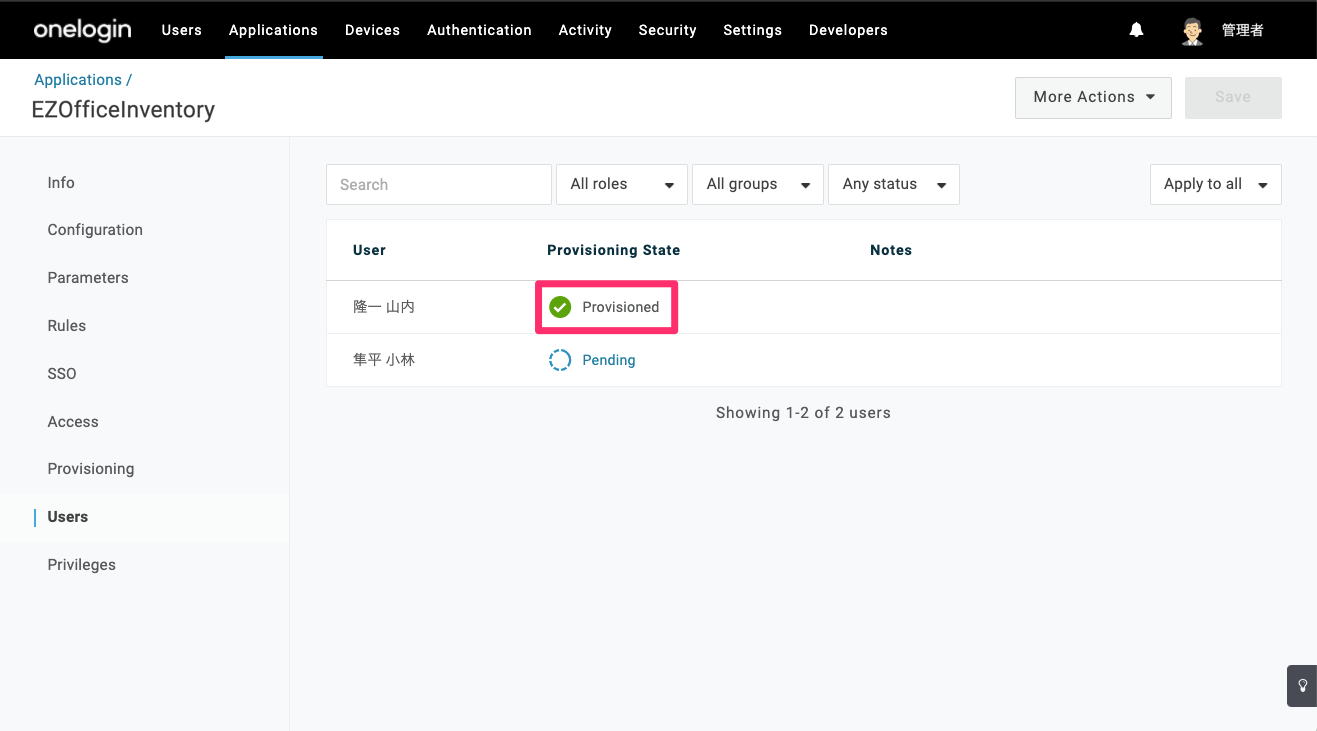Select the Users sidebar tab
Viewport: 1317px width, 731px height.
(68, 517)
